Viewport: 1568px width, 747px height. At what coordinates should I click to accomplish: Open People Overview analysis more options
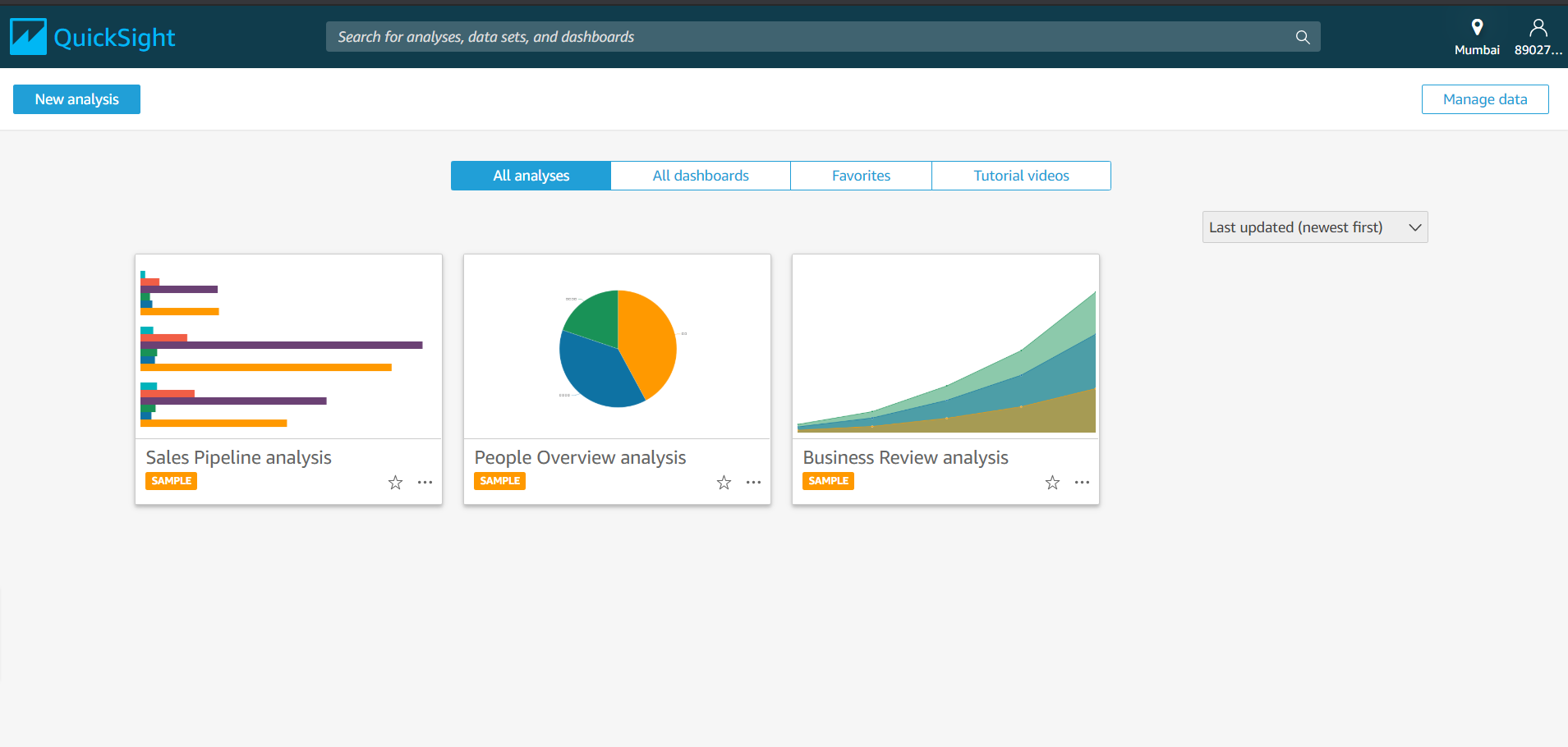[753, 483]
